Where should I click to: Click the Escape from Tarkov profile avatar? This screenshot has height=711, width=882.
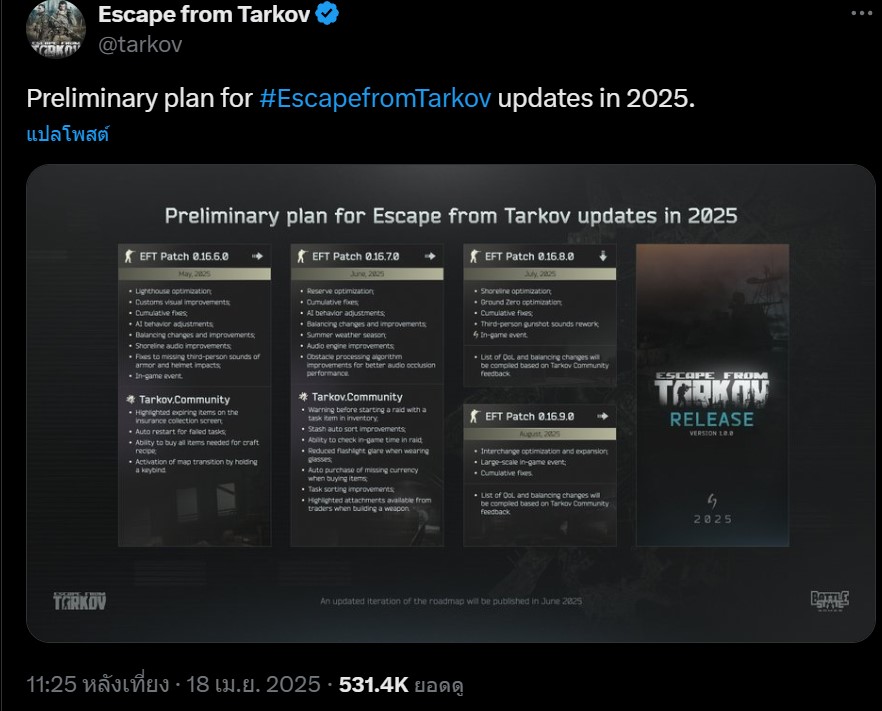(56, 29)
